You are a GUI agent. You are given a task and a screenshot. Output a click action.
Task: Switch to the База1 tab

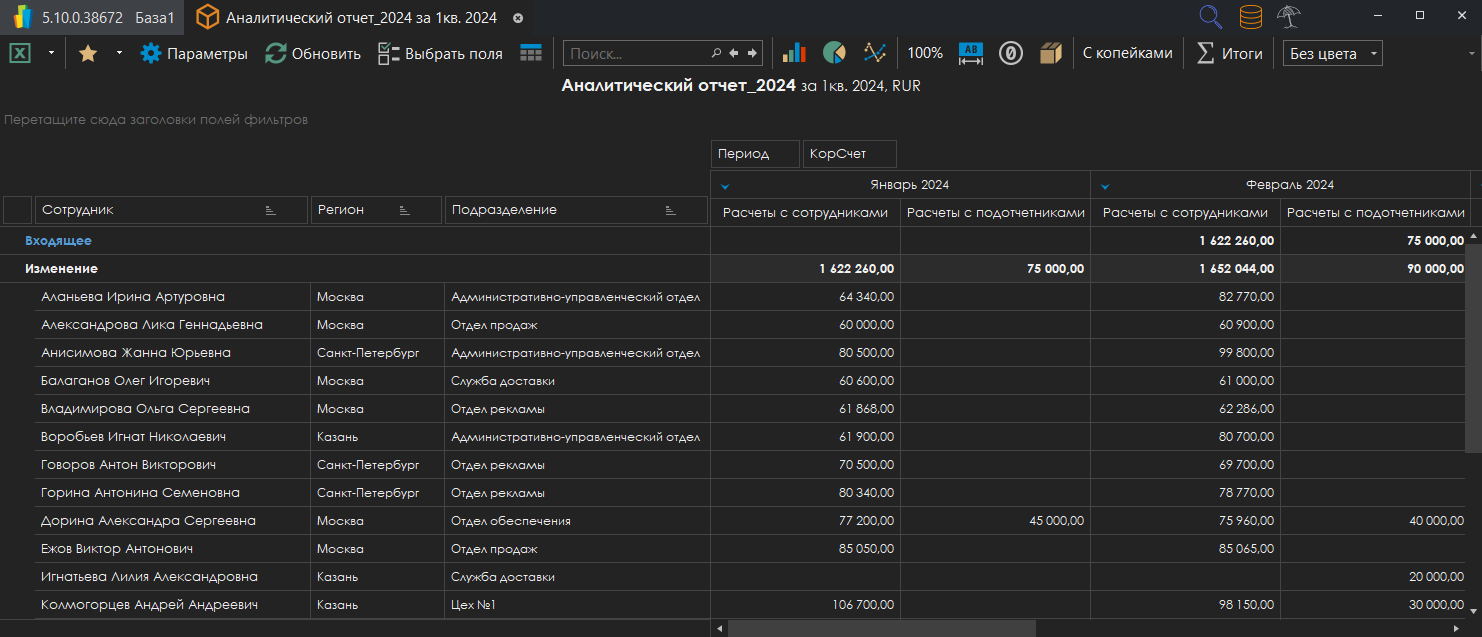(153, 18)
